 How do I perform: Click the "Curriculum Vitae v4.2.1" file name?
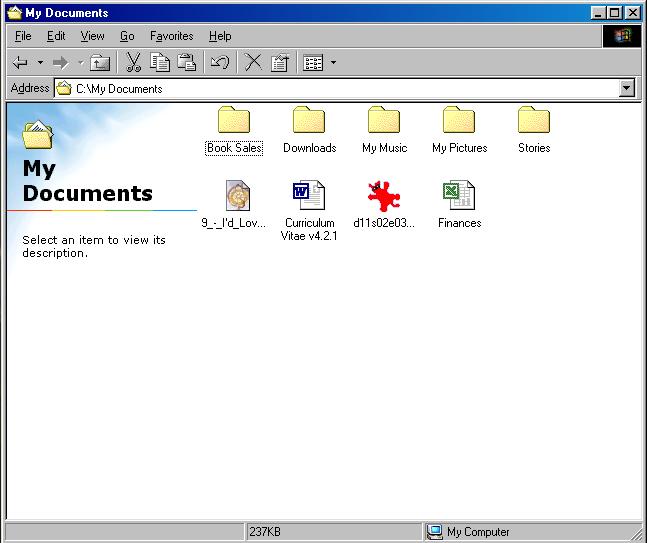pos(309,229)
